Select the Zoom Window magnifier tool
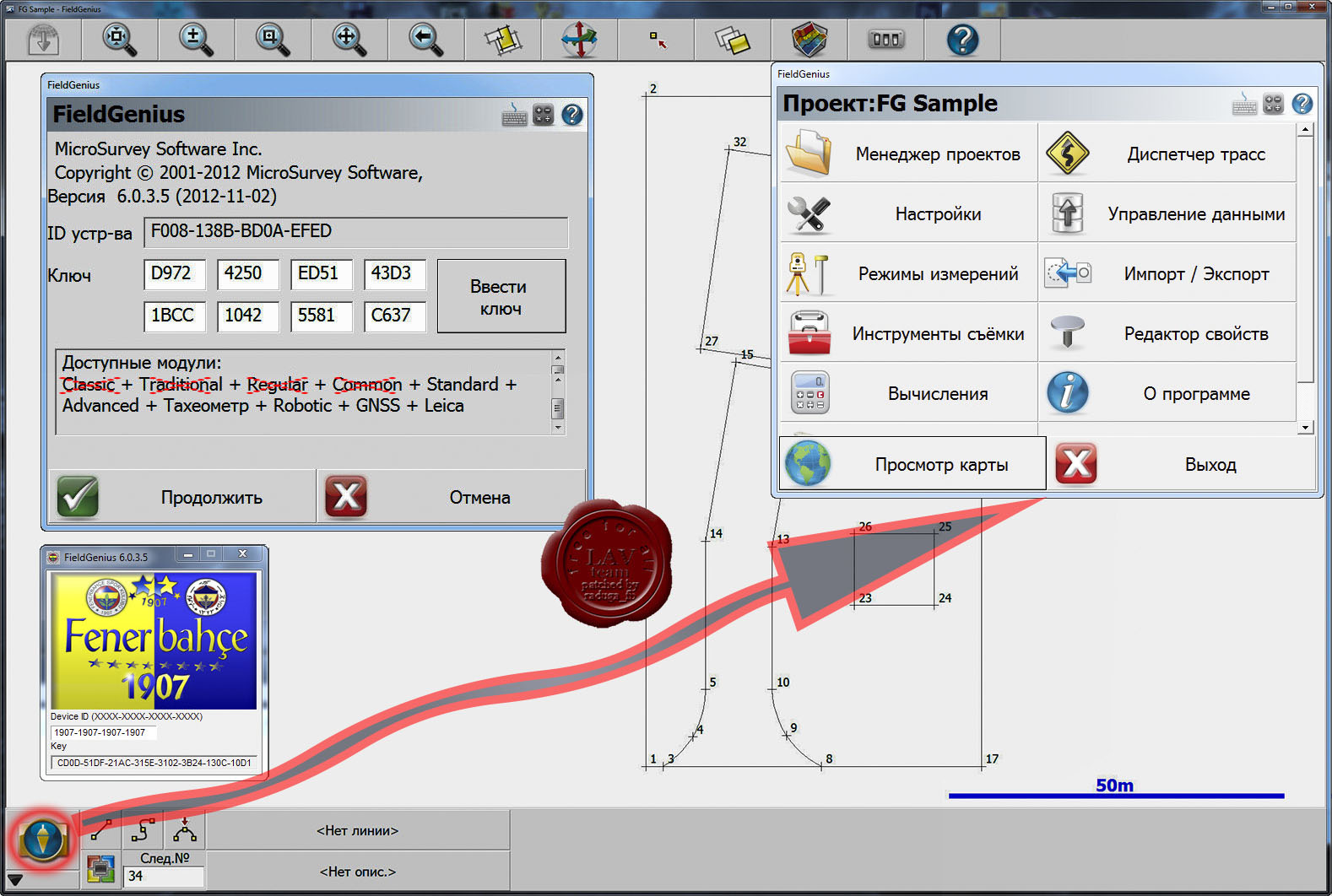 tap(273, 39)
